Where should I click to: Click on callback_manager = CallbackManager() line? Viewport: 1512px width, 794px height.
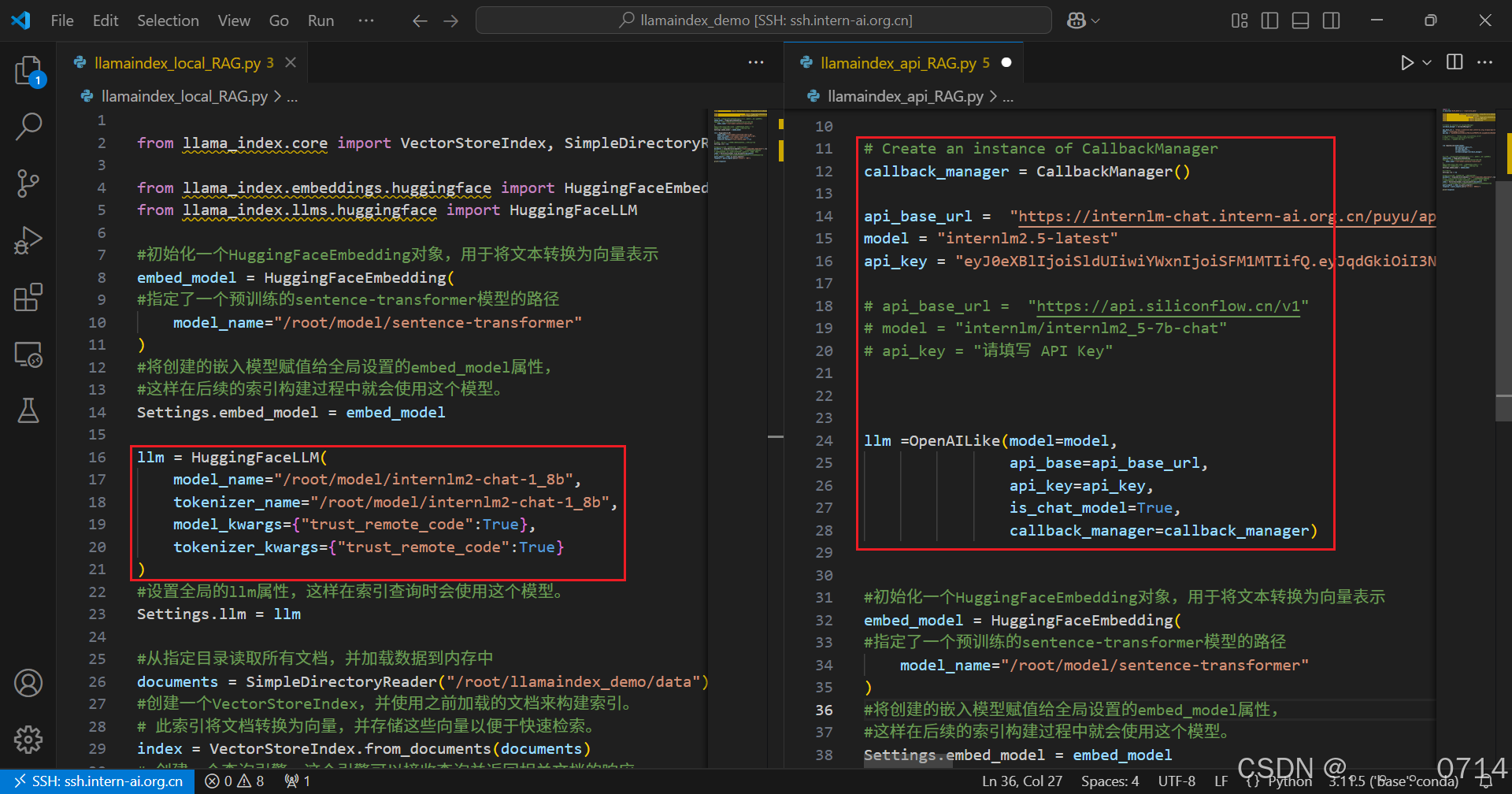click(1027, 171)
